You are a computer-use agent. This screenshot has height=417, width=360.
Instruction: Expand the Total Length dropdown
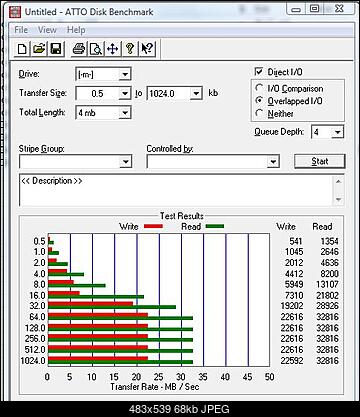[x=125, y=113]
